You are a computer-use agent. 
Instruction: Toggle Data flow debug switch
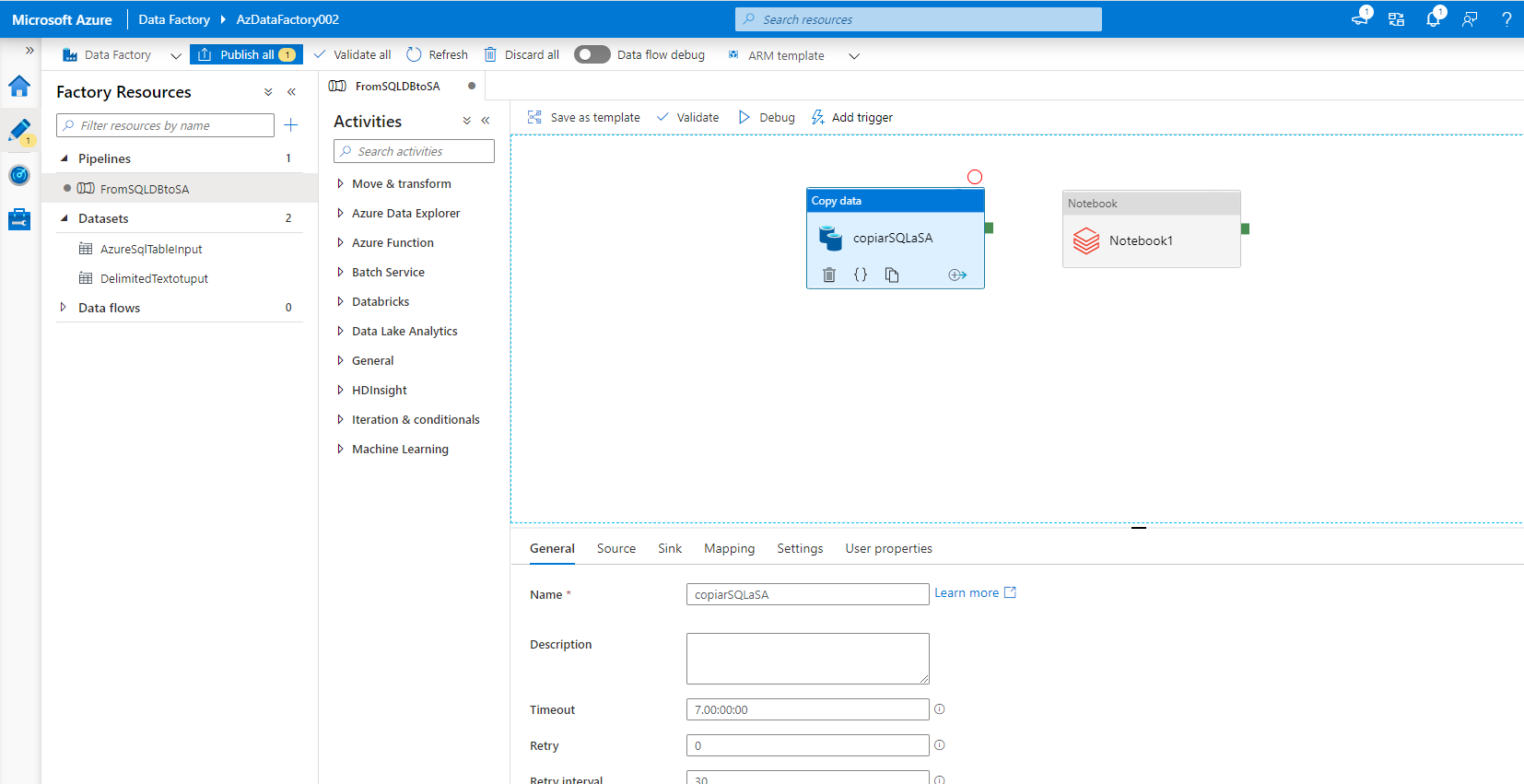pos(592,54)
